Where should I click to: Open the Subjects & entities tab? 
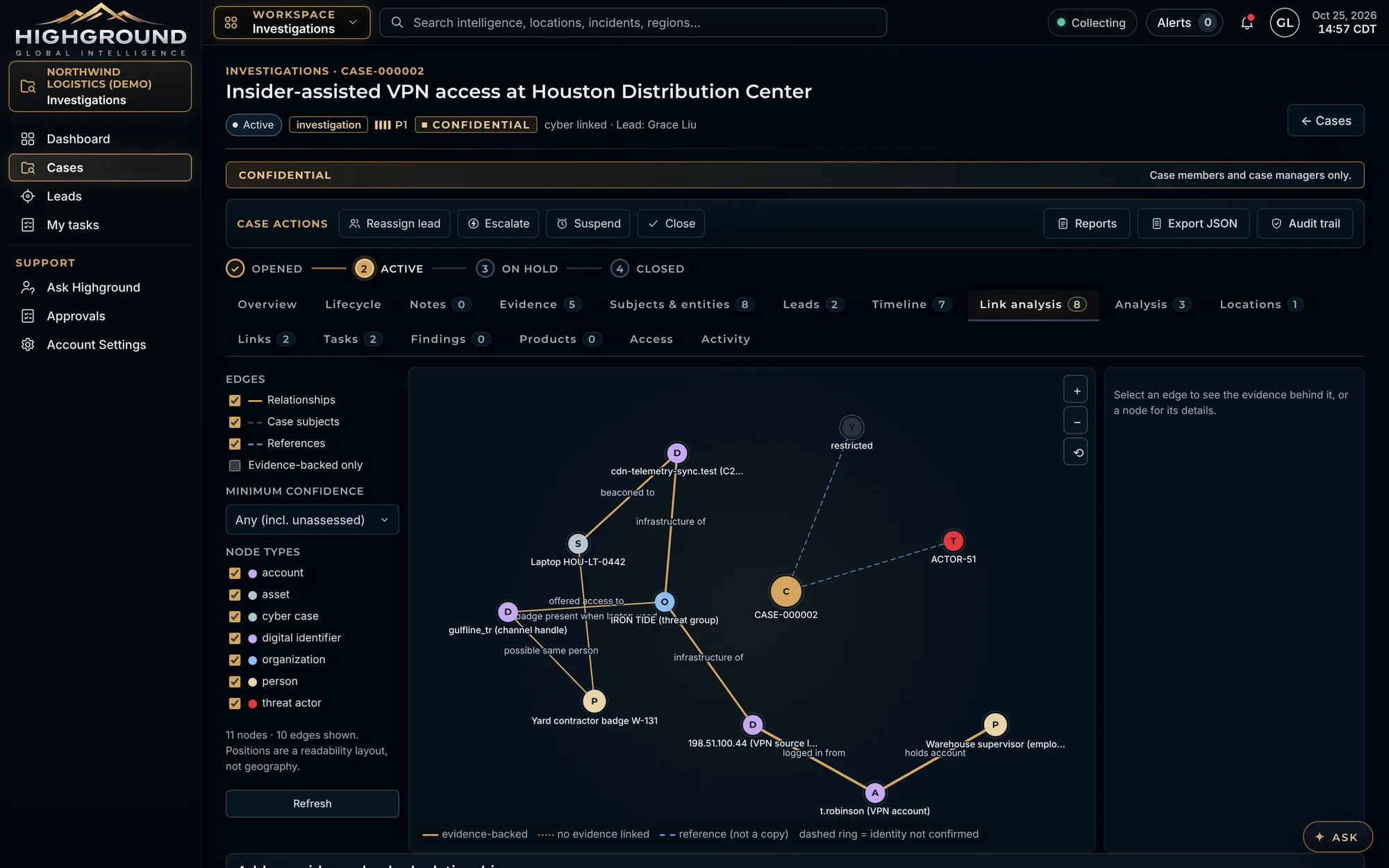(x=681, y=304)
